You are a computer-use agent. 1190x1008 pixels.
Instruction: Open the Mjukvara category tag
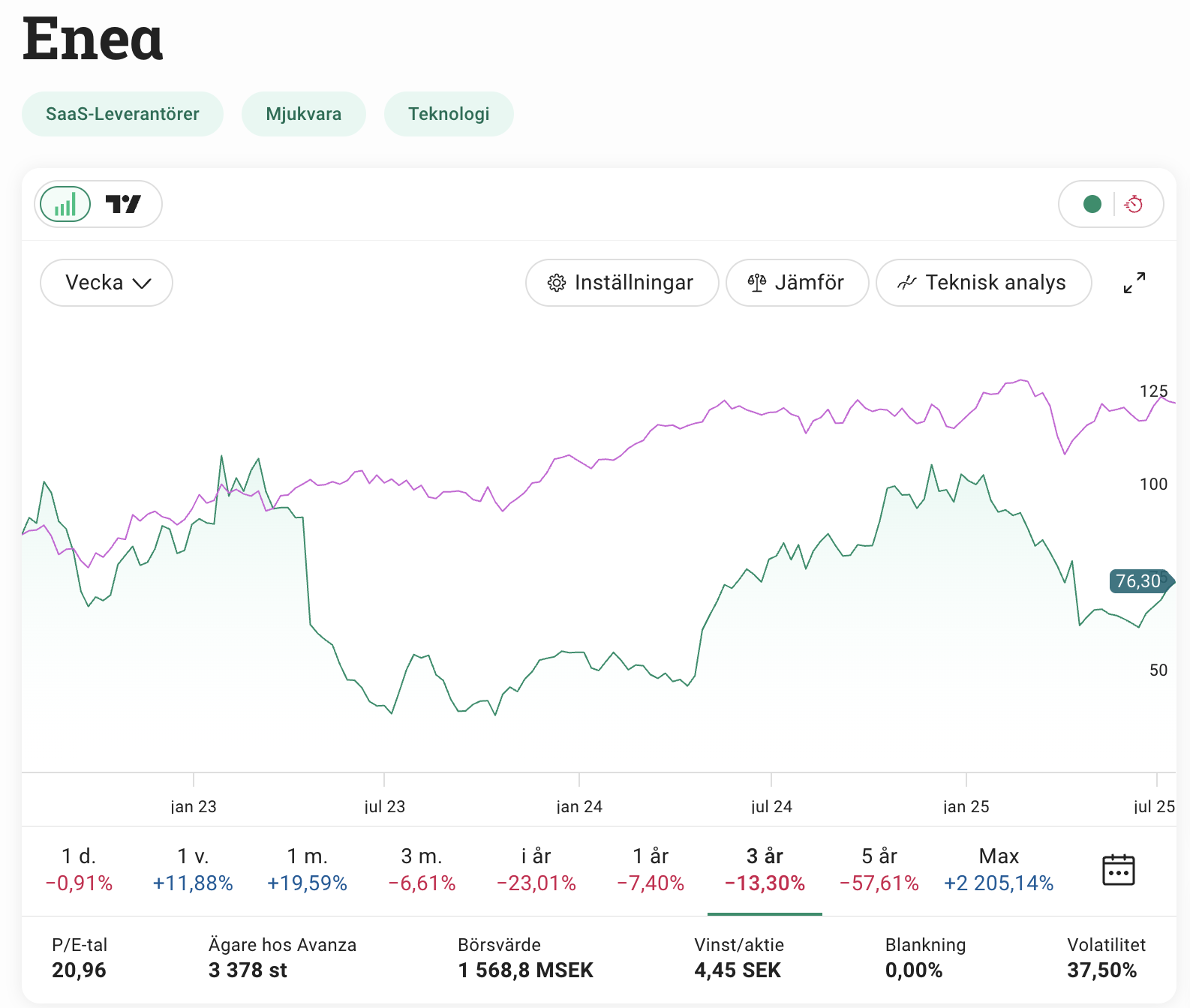point(303,114)
